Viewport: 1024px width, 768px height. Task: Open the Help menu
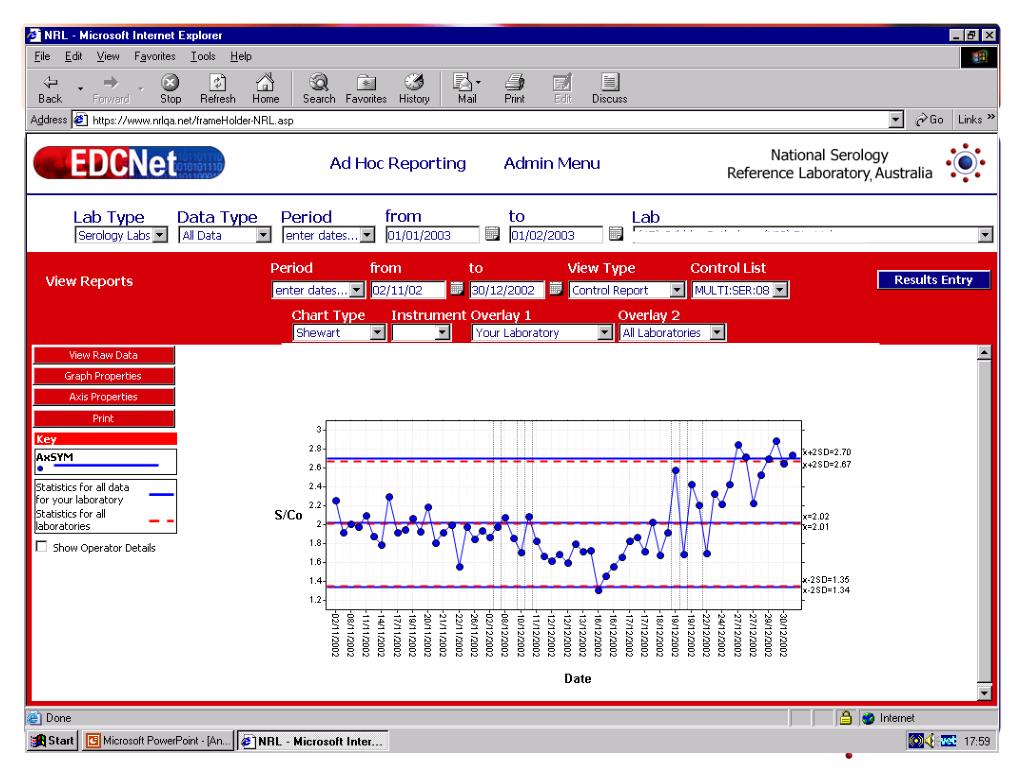point(240,56)
